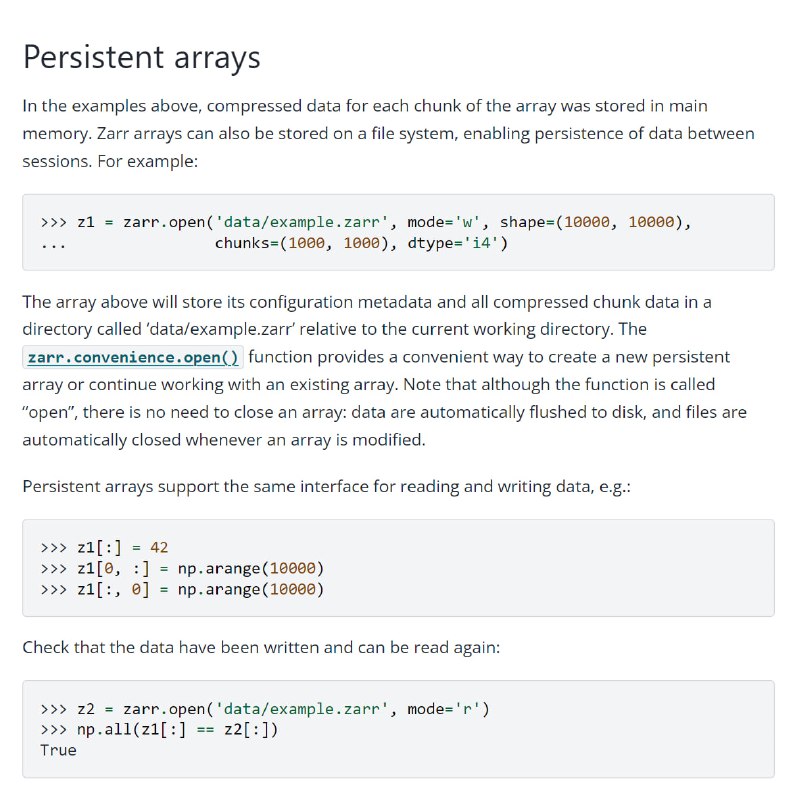The image size is (793, 800).
Task: Click the True output in last code block
Action: pyautogui.click(x=58, y=750)
